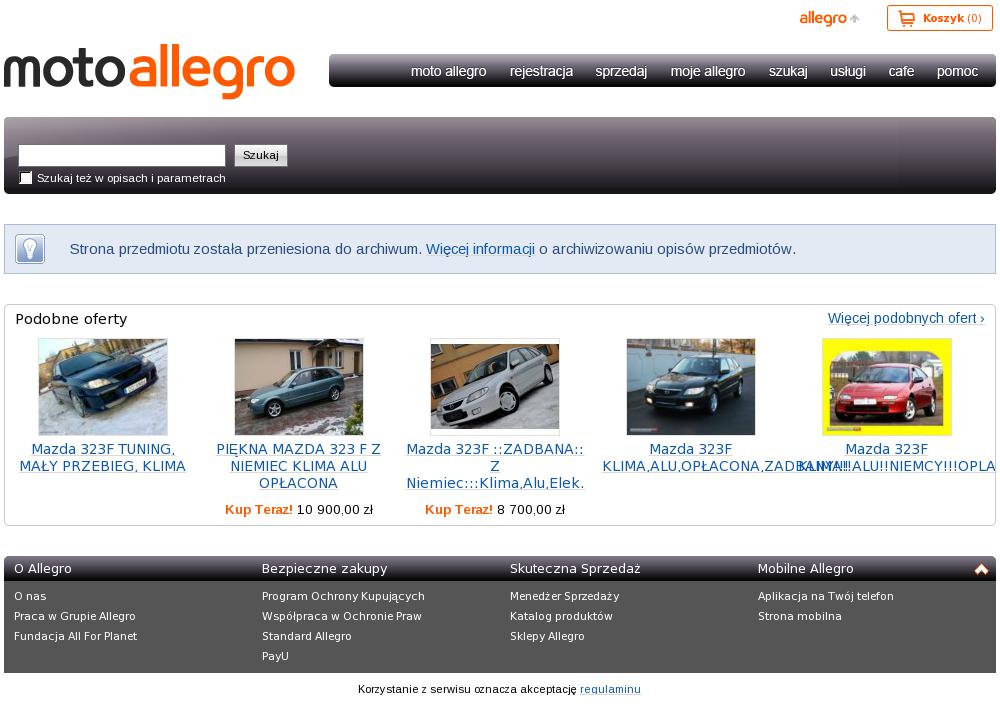Open 'Aplikacja na Twój telefon' footer link

[825, 596]
